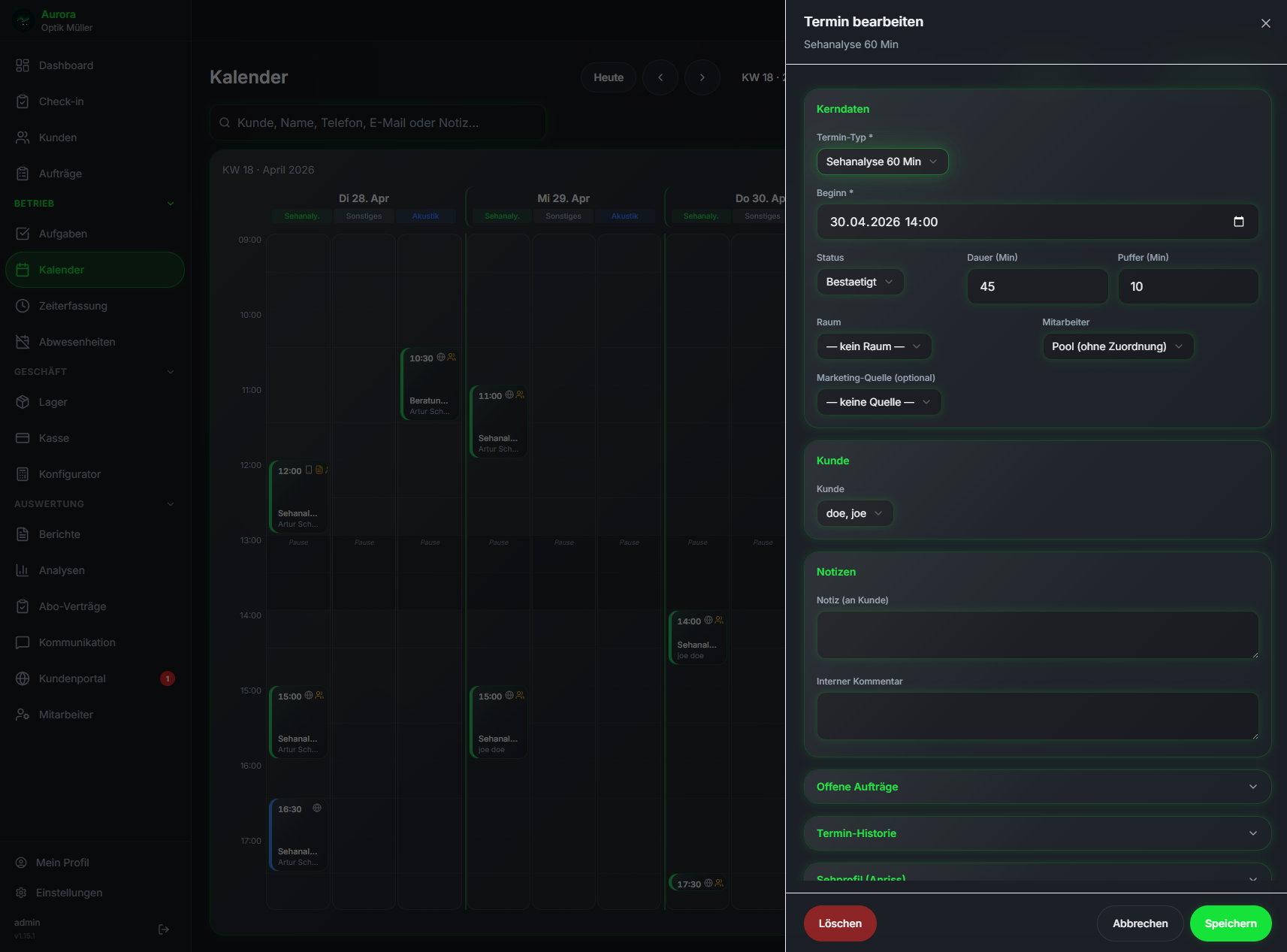Select the Zeiterfassung clock icon
Viewport: 1287px width, 952px height.
tap(23, 306)
